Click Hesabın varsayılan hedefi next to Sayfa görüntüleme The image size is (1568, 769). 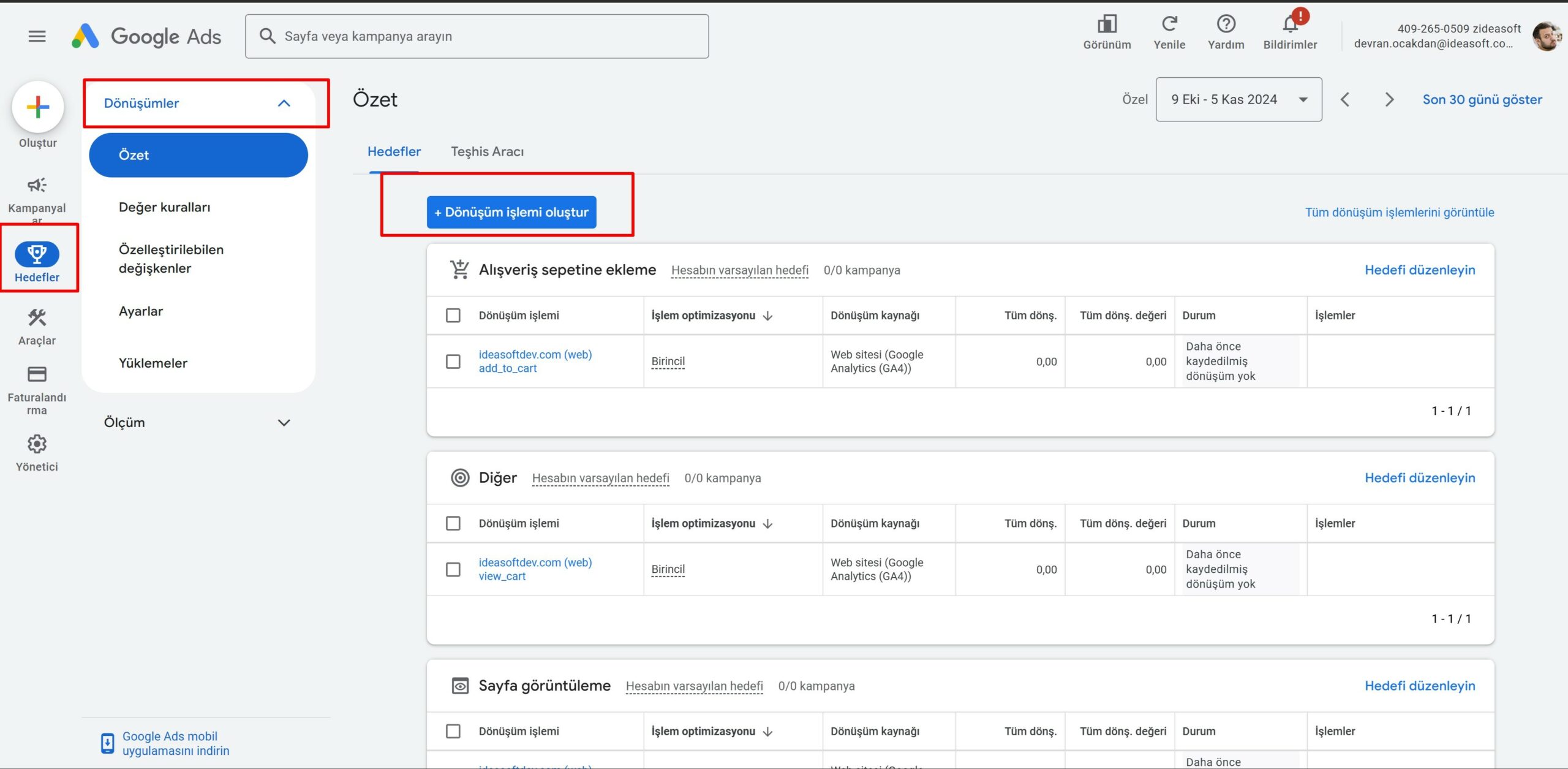tap(694, 686)
